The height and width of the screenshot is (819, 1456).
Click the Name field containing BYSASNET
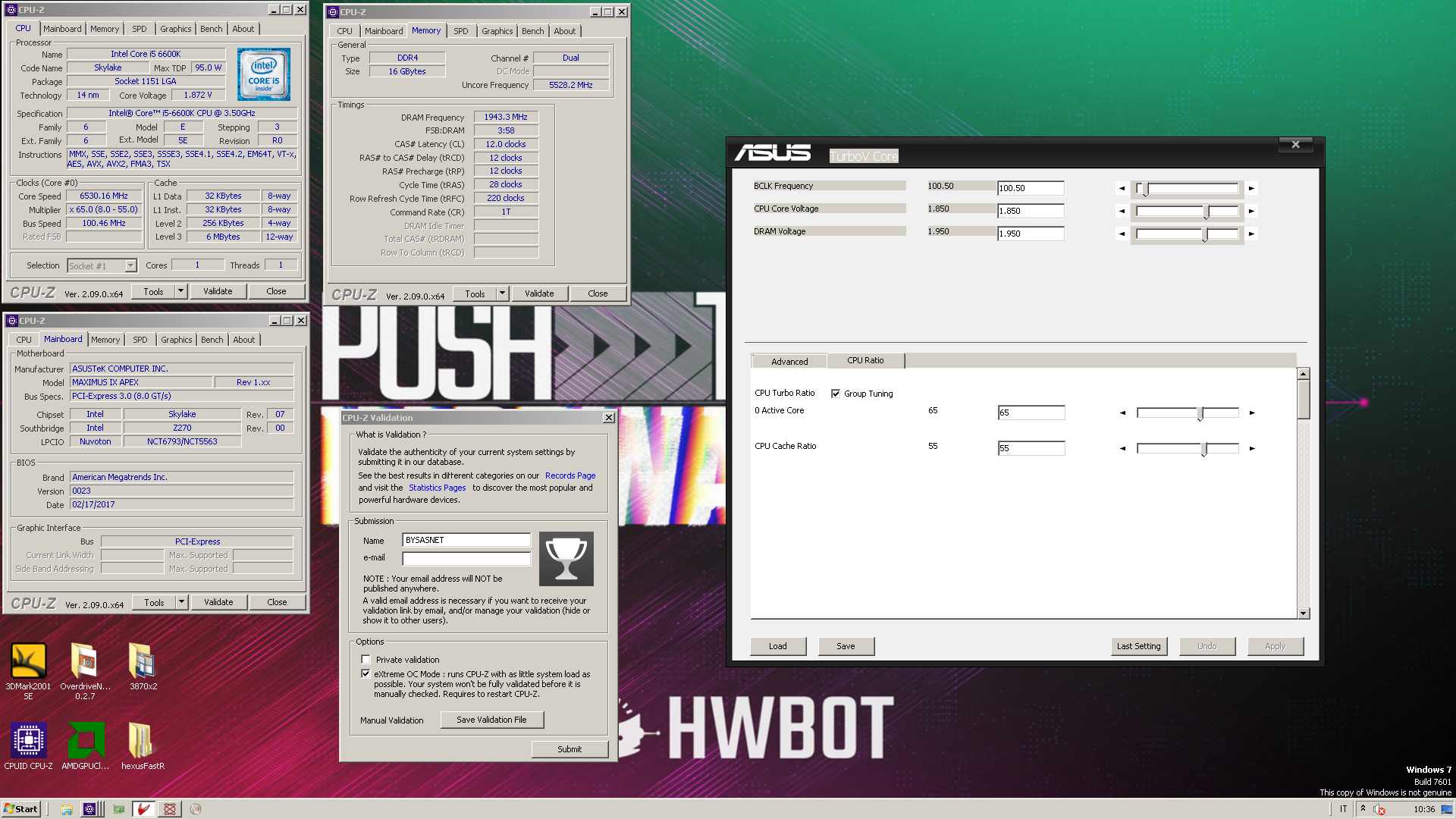(x=466, y=540)
